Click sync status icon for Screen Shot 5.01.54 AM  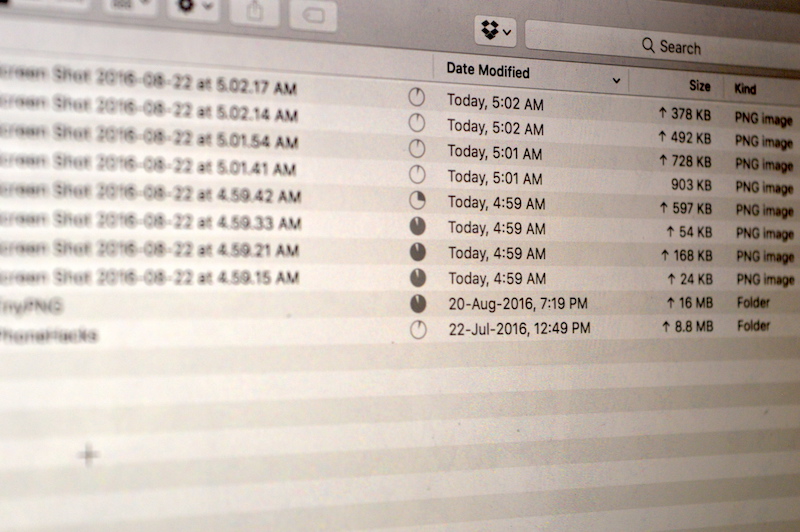pyautogui.click(x=417, y=149)
